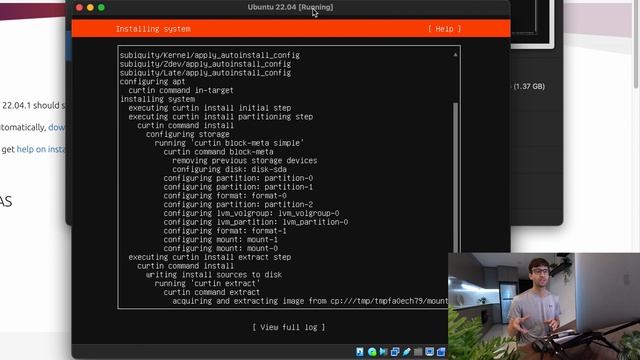Open the Help button in installer header
Viewport: 640px width, 360px height.
pyautogui.click(x=444, y=29)
